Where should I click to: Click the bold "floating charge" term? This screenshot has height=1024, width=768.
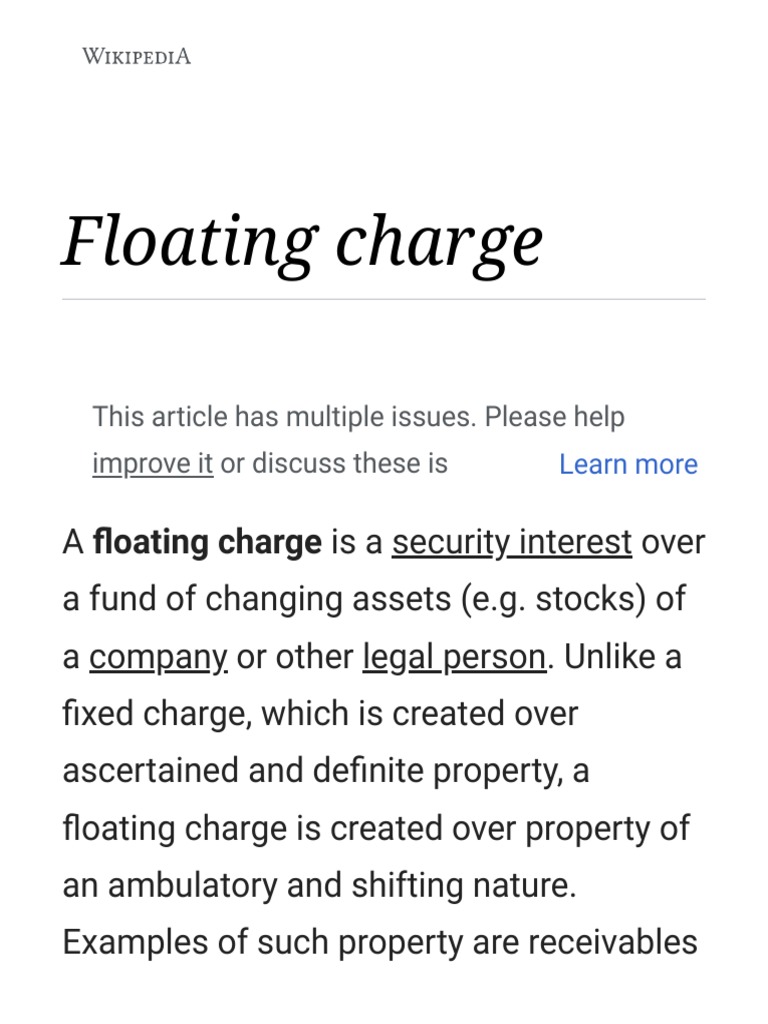tap(207, 542)
